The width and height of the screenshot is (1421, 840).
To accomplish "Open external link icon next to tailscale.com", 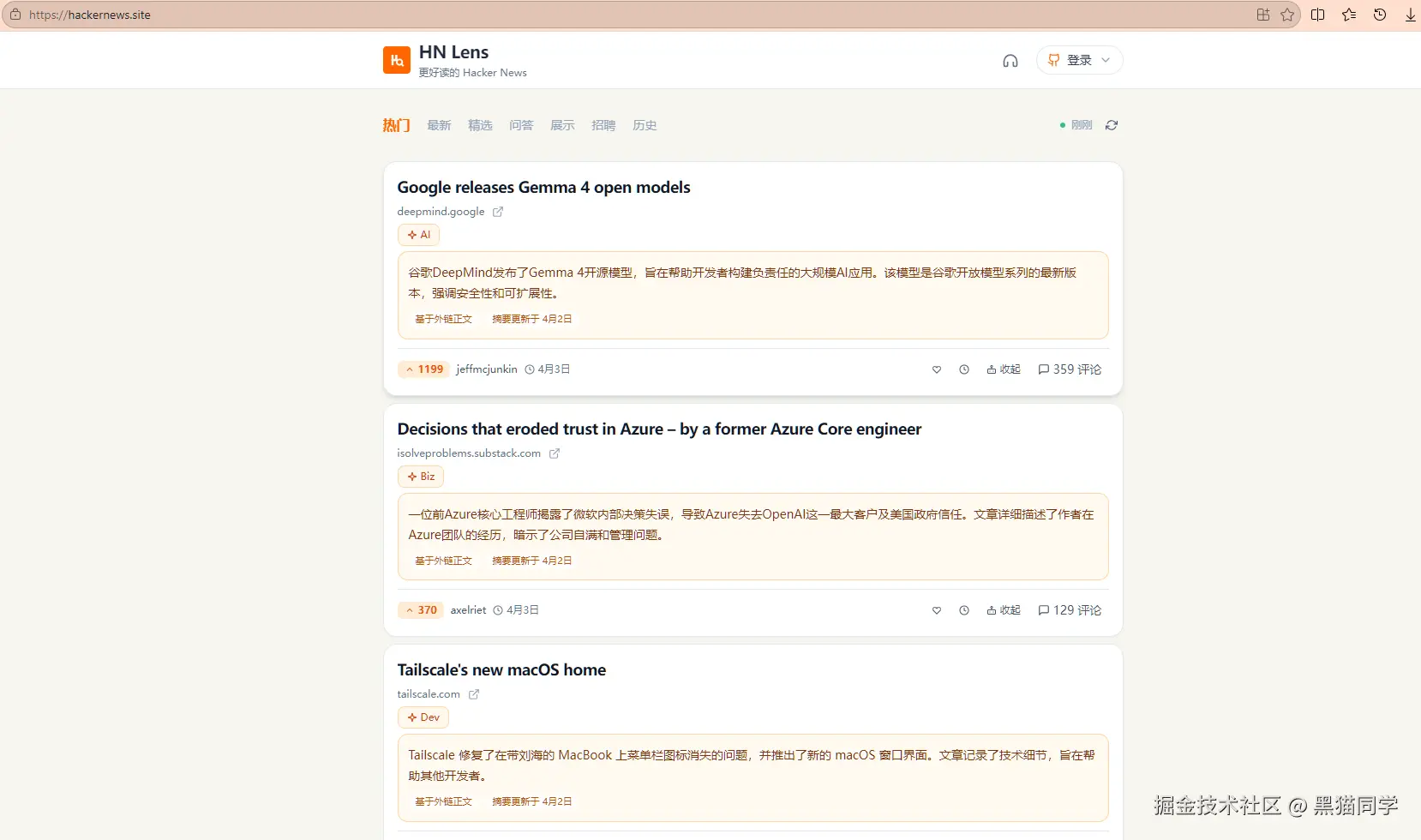I will (x=474, y=694).
